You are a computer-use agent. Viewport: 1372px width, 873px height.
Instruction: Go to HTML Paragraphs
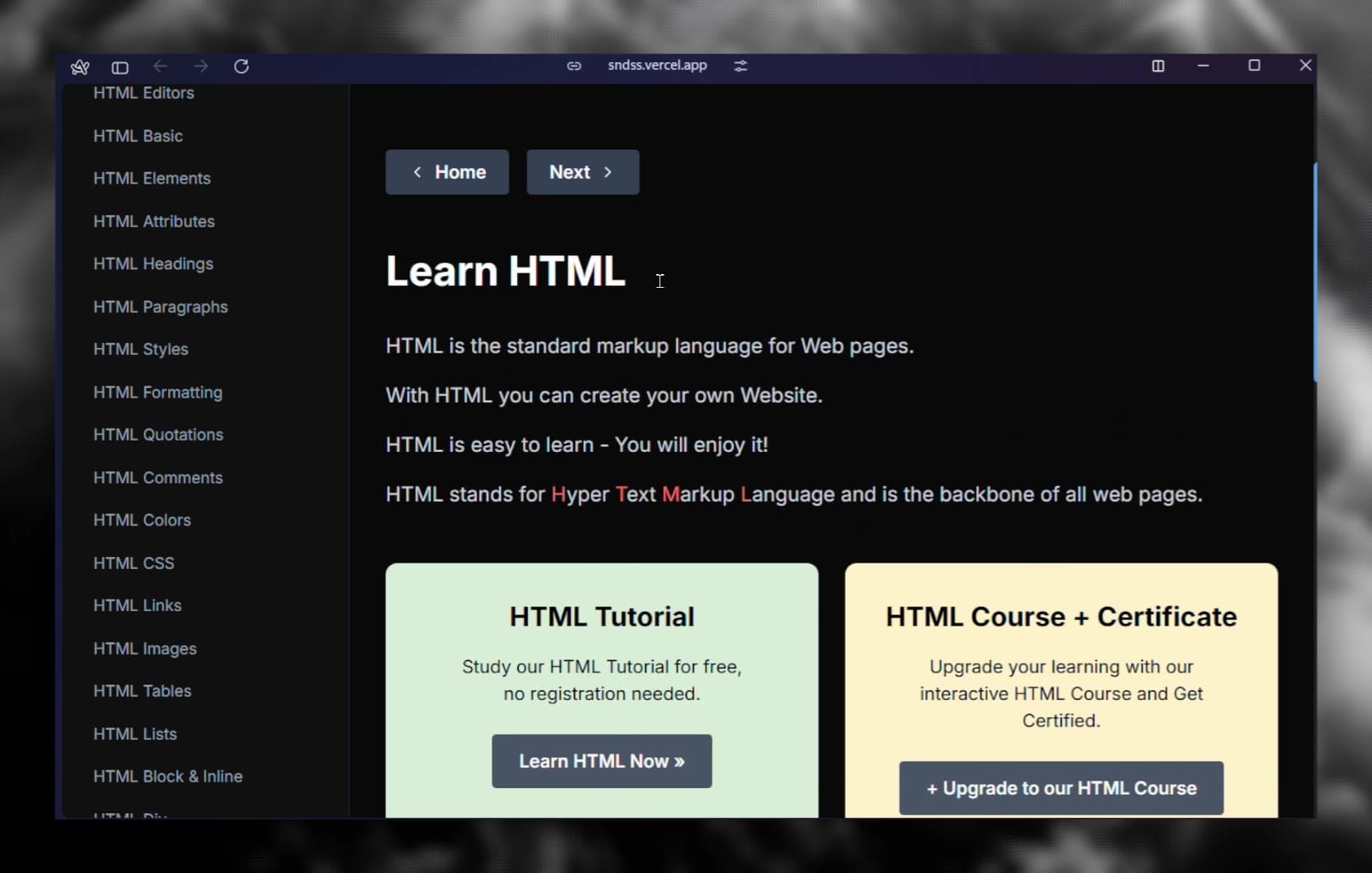[x=161, y=307]
